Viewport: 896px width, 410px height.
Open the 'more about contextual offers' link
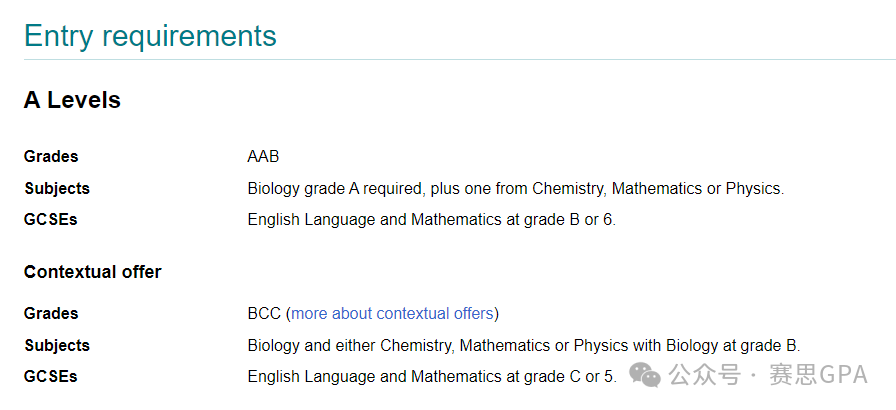click(x=392, y=313)
